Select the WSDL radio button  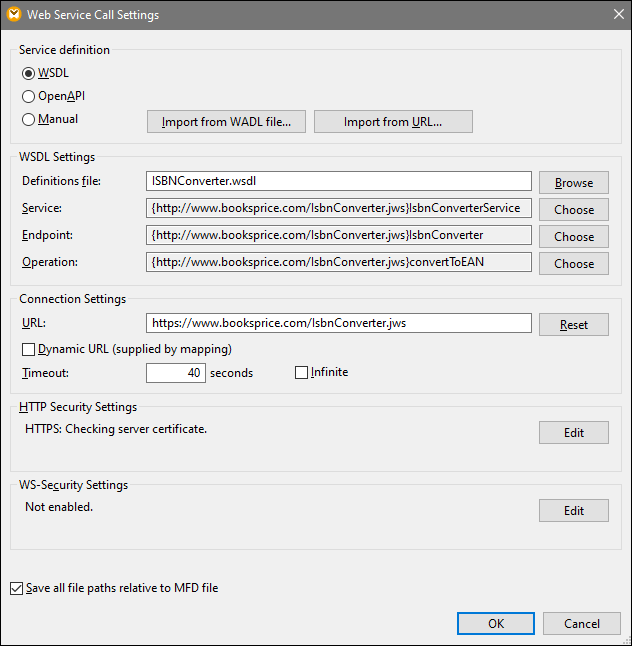point(29,73)
